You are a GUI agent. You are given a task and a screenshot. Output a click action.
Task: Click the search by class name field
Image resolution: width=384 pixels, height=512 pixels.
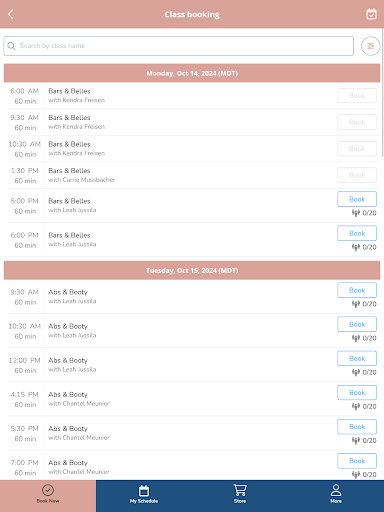tap(179, 46)
